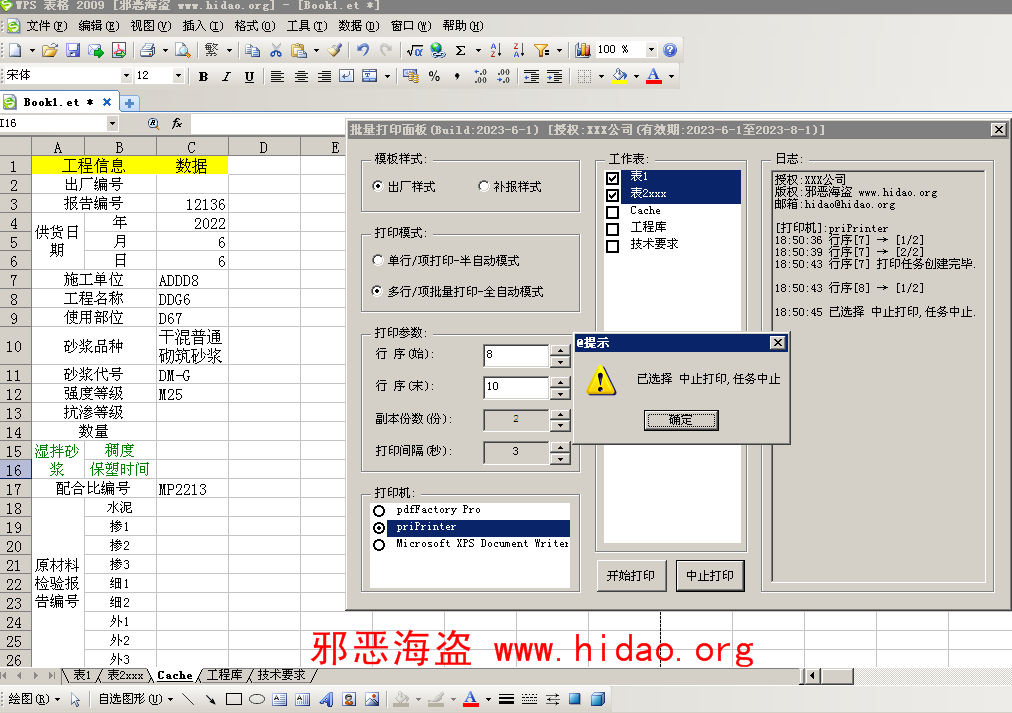Click the 行序(始) input field

[x=514, y=355]
